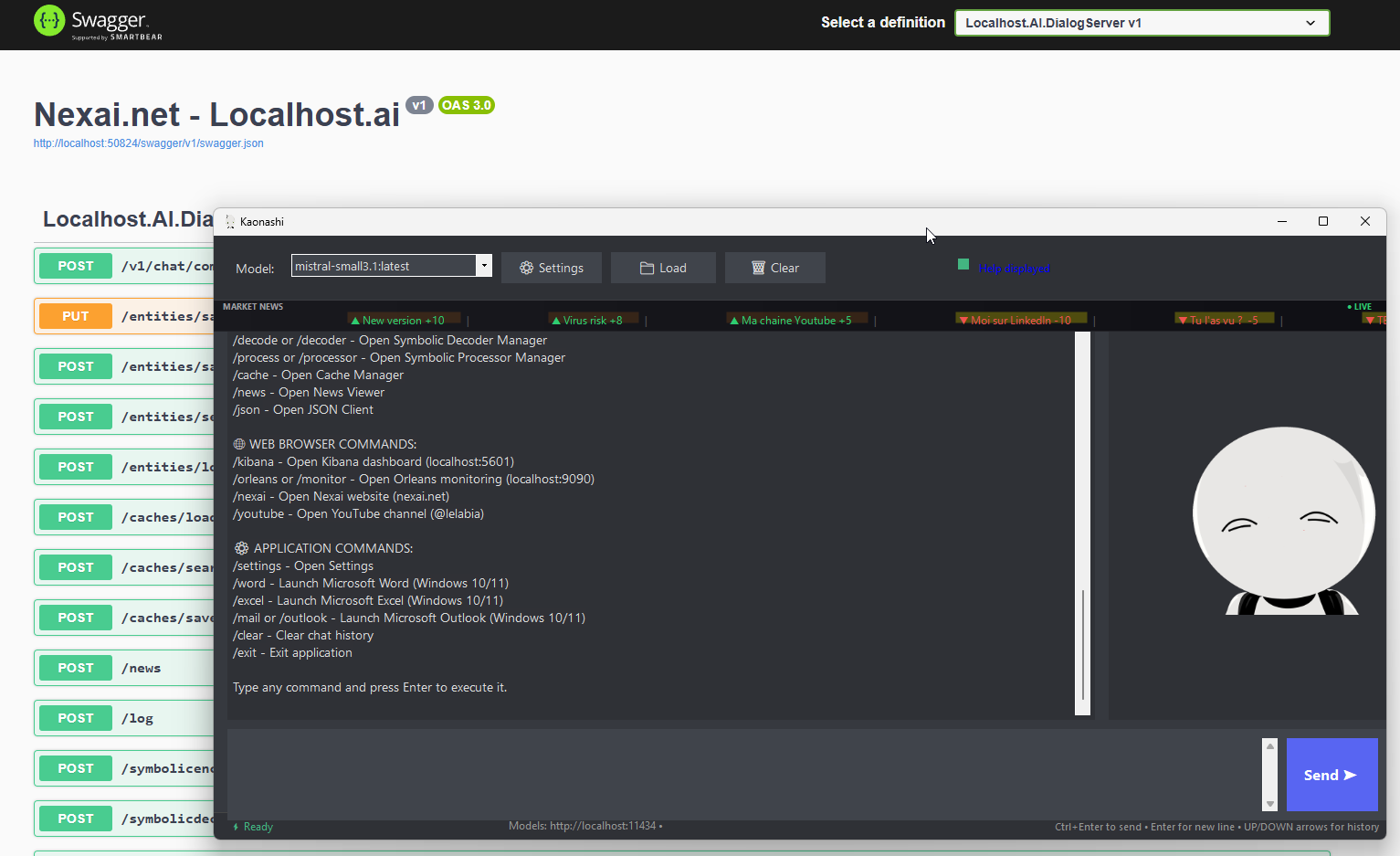Click the '/json - Open JSON Client' line
The height and width of the screenshot is (856, 1400).
(x=303, y=409)
